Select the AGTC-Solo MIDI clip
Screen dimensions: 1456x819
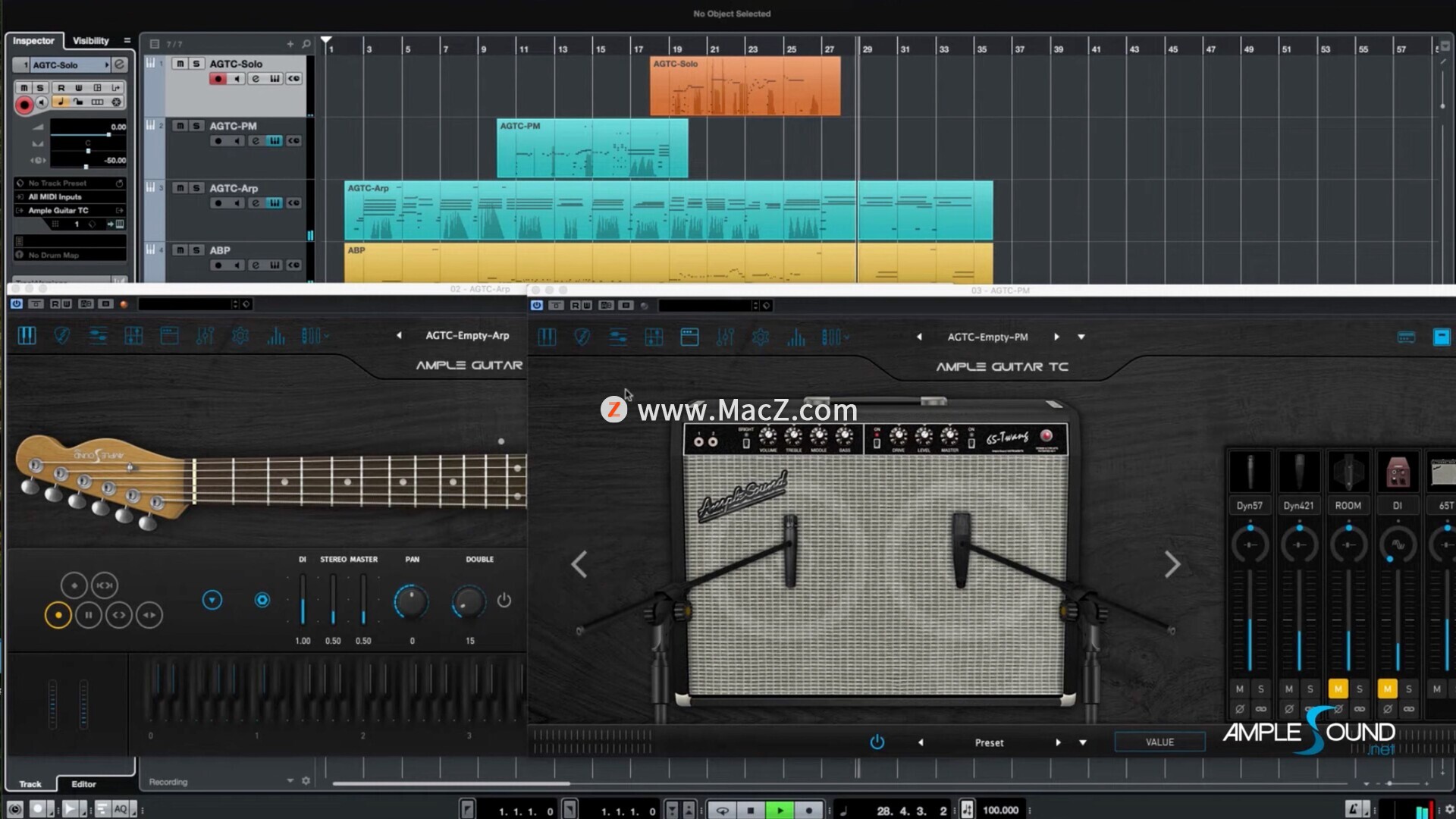point(745,86)
